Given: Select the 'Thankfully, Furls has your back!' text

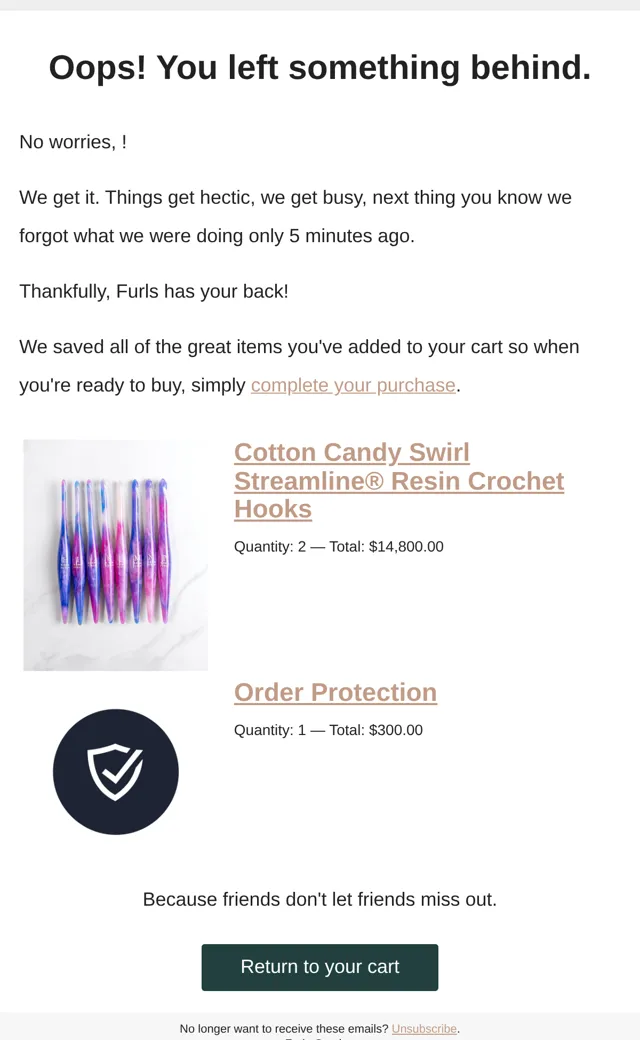Looking at the screenshot, I should (154, 292).
